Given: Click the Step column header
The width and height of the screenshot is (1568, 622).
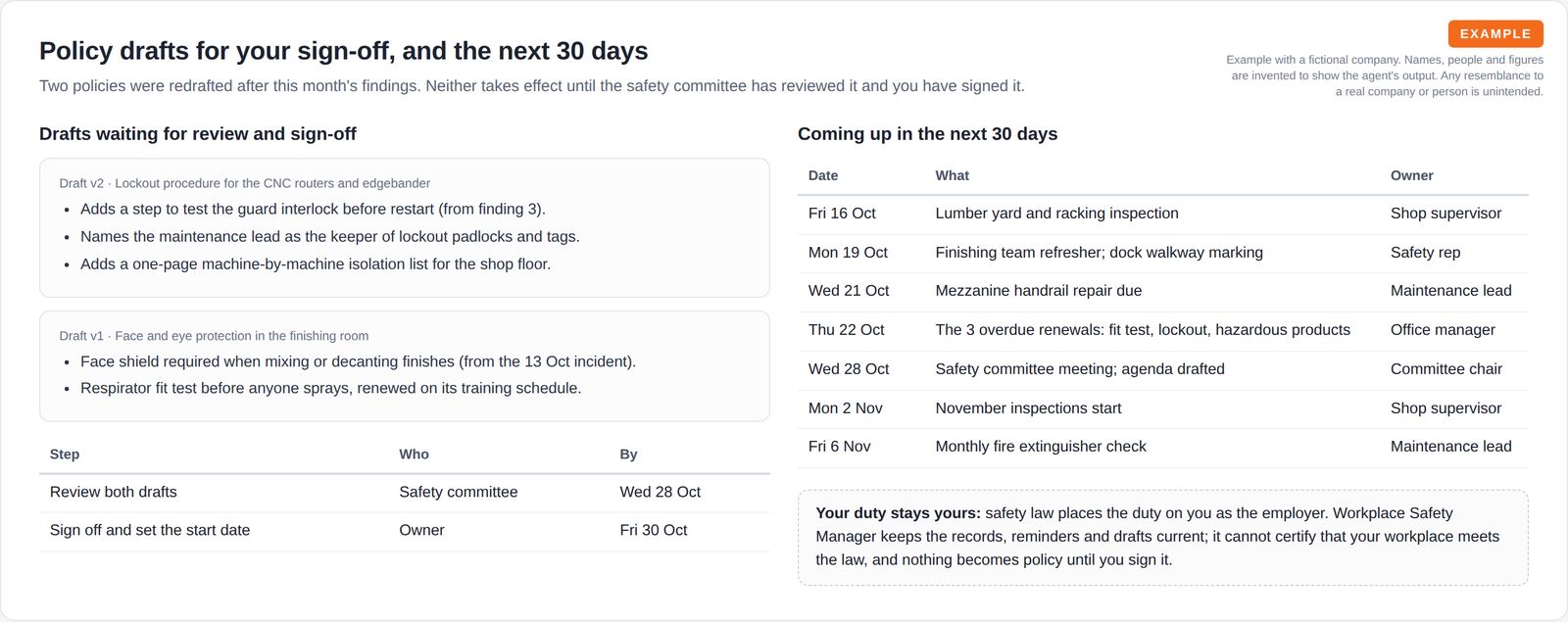Looking at the screenshot, I should pos(65,455).
